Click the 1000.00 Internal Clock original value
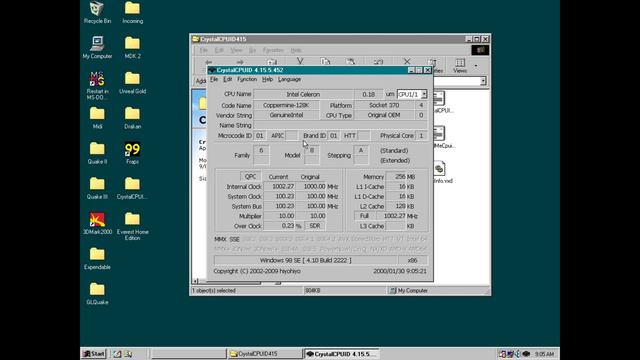 311,187
